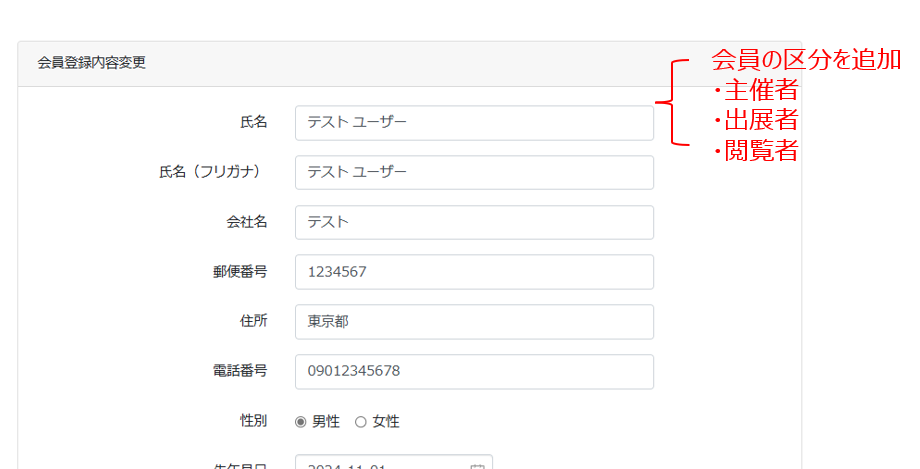
Task: Click the 氏名（フリガナ） field label
Action: 213,172
